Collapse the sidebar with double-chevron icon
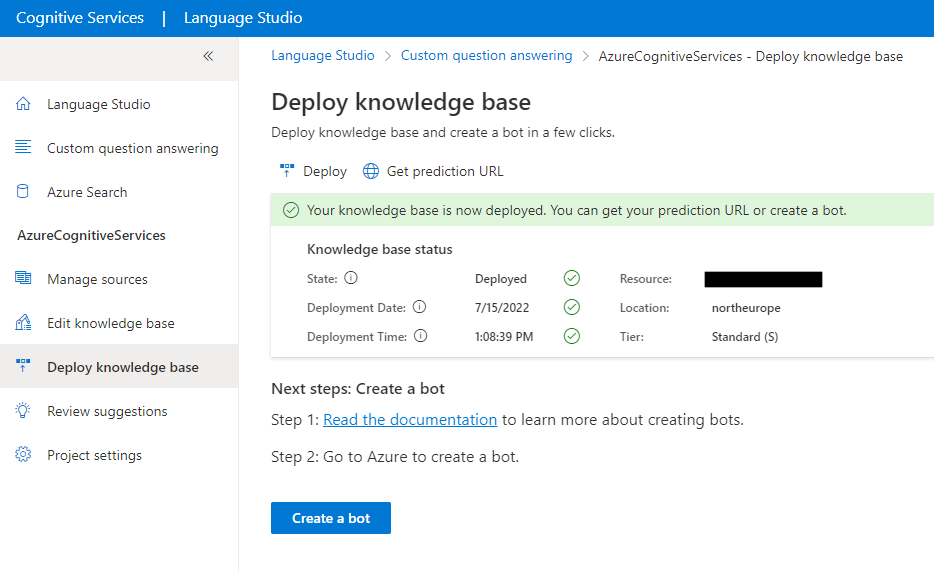Screen dimensions: 934x572 coord(208,56)
